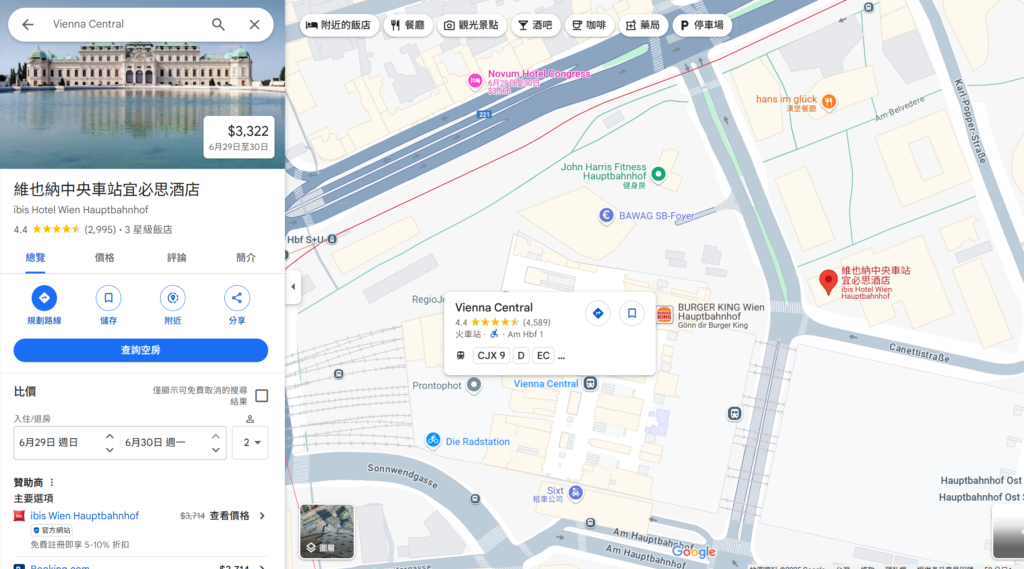Image resolution: width=1024 pixels, height=569 pixels.
Task: Click the magnifier search icon
Action: 218,25
